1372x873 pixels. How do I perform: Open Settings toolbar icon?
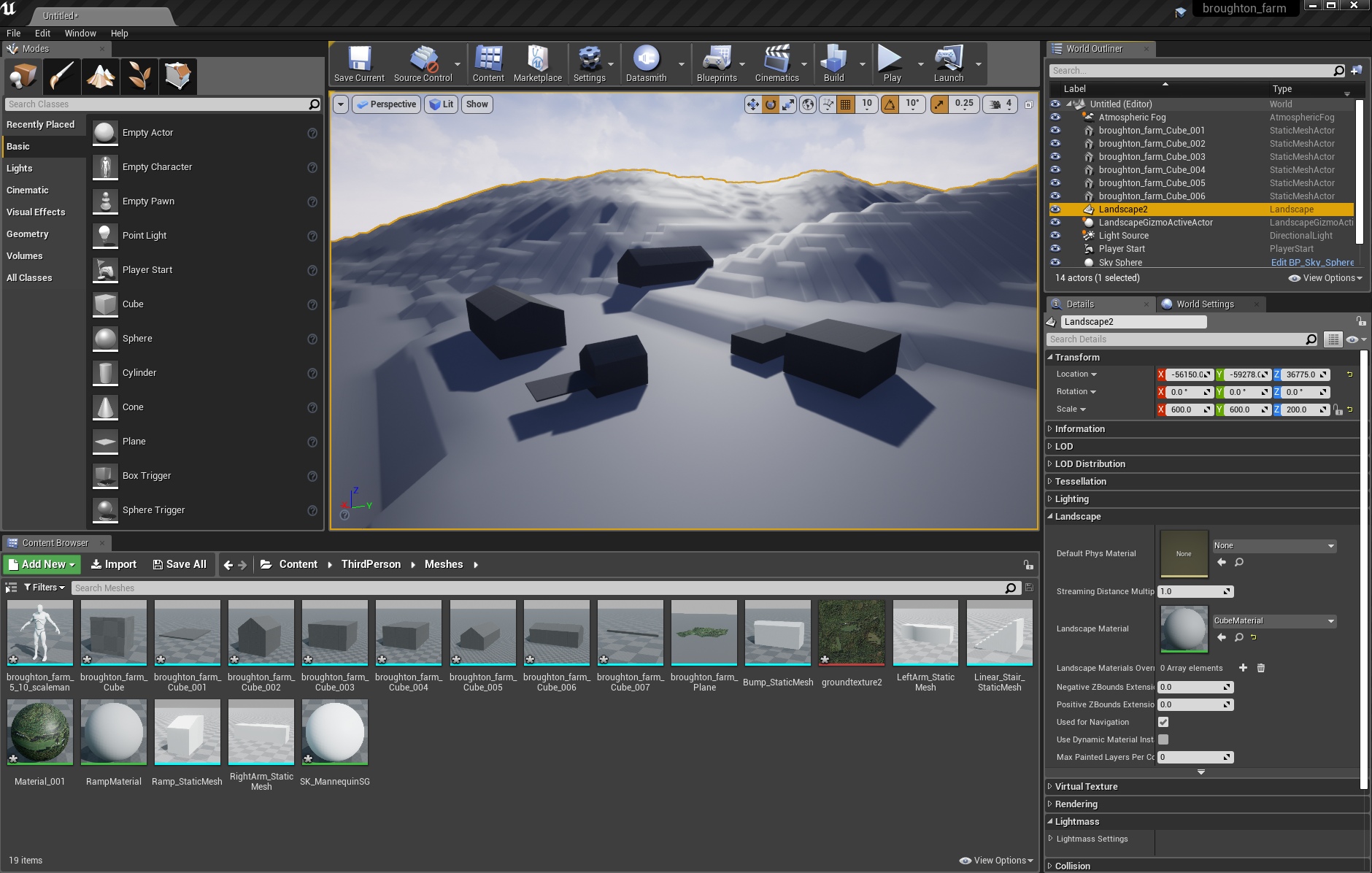(590, 64)
